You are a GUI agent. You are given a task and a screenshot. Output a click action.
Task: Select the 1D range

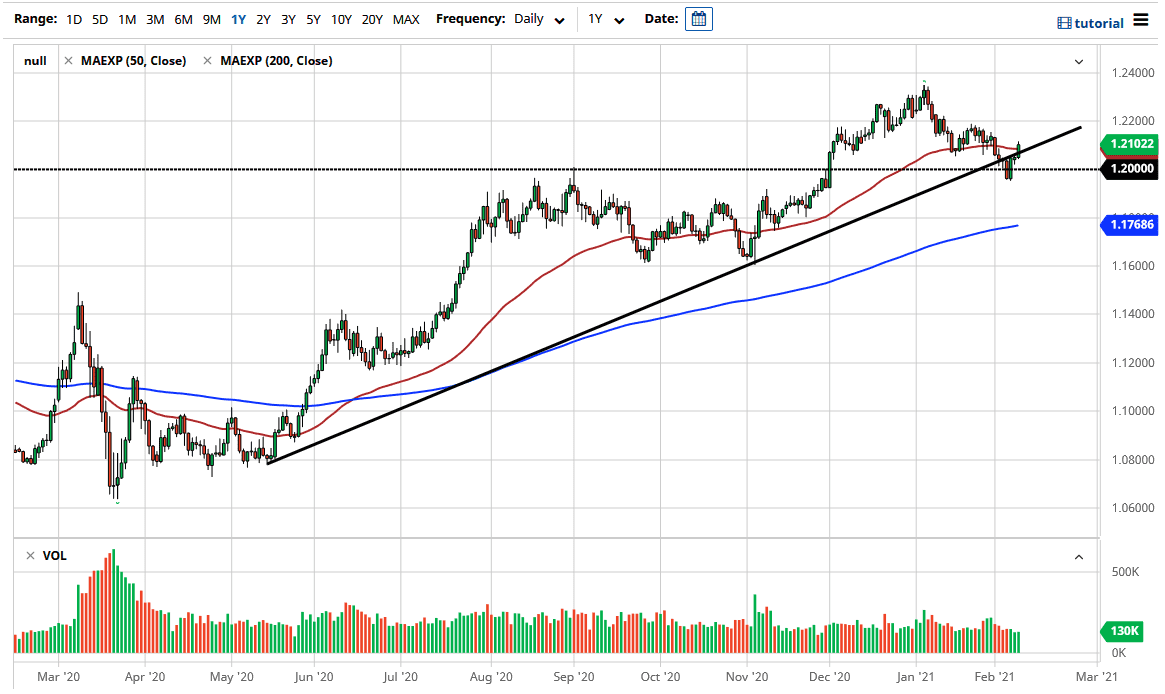pyautogui.click(x=74, y=19)
